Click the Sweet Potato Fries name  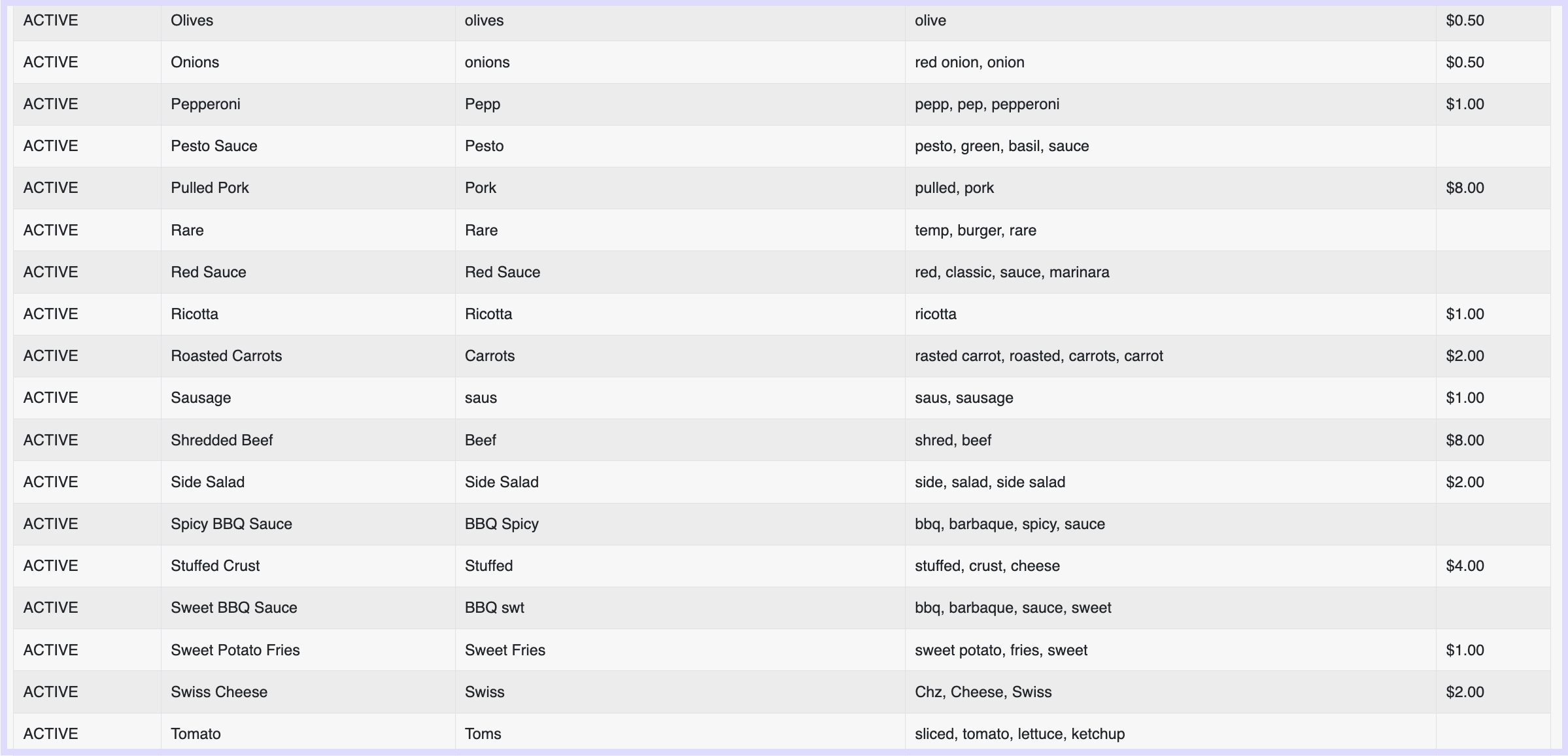(x=235, y=650)
